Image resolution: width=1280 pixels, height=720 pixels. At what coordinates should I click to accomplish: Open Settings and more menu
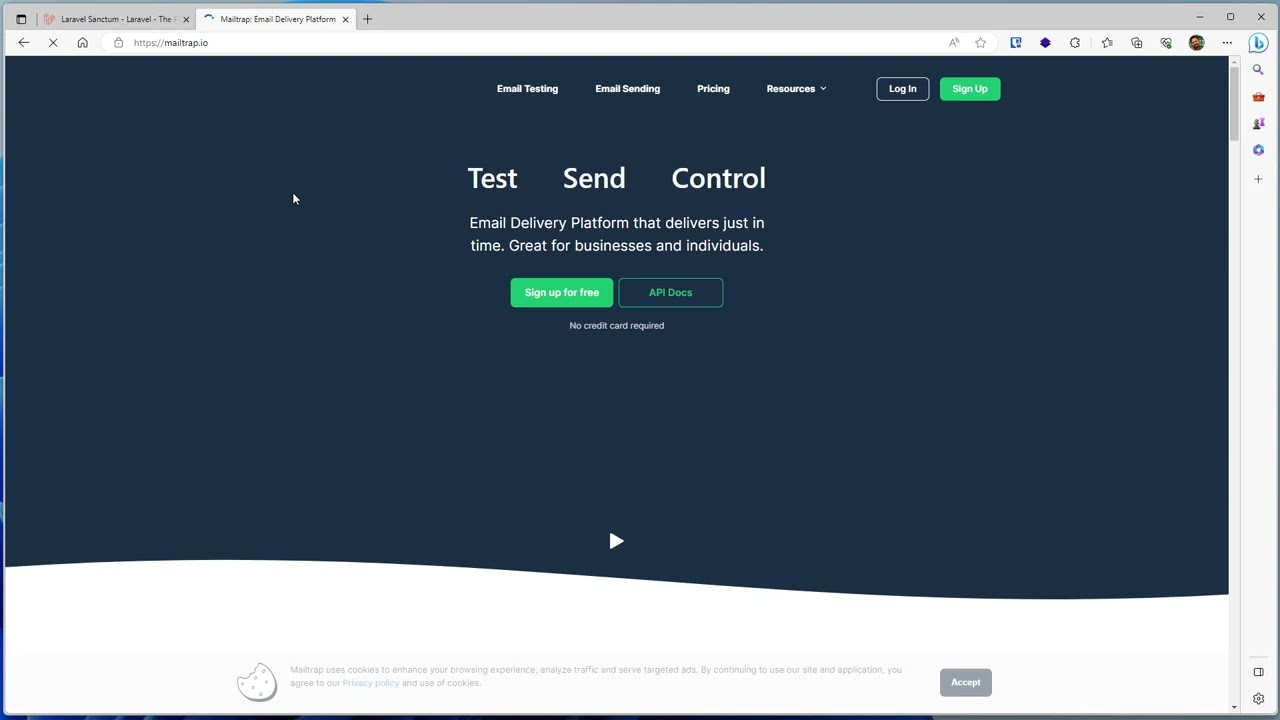(1227, 43)
